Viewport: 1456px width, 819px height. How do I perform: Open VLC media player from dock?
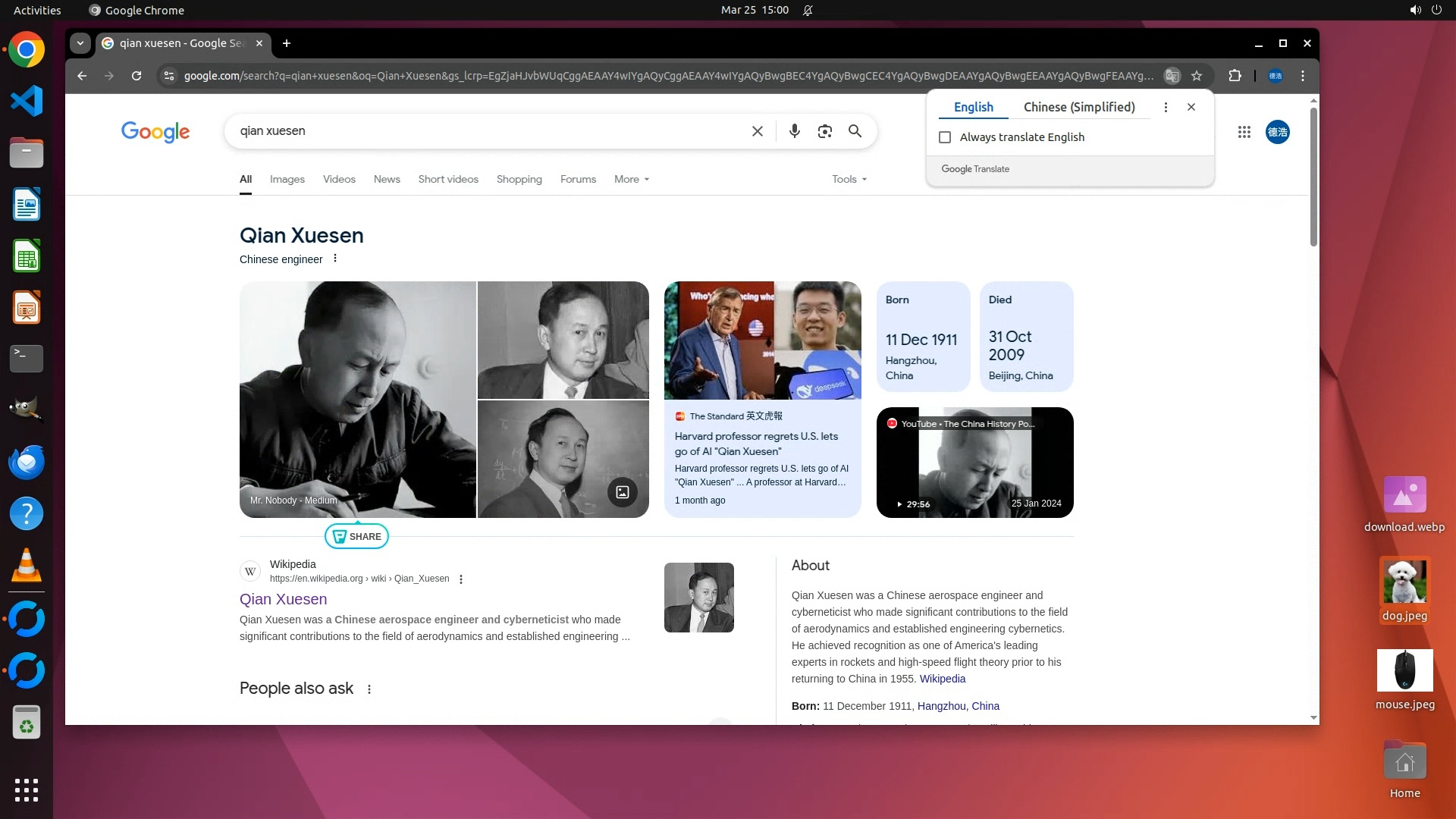pos(27,566)
